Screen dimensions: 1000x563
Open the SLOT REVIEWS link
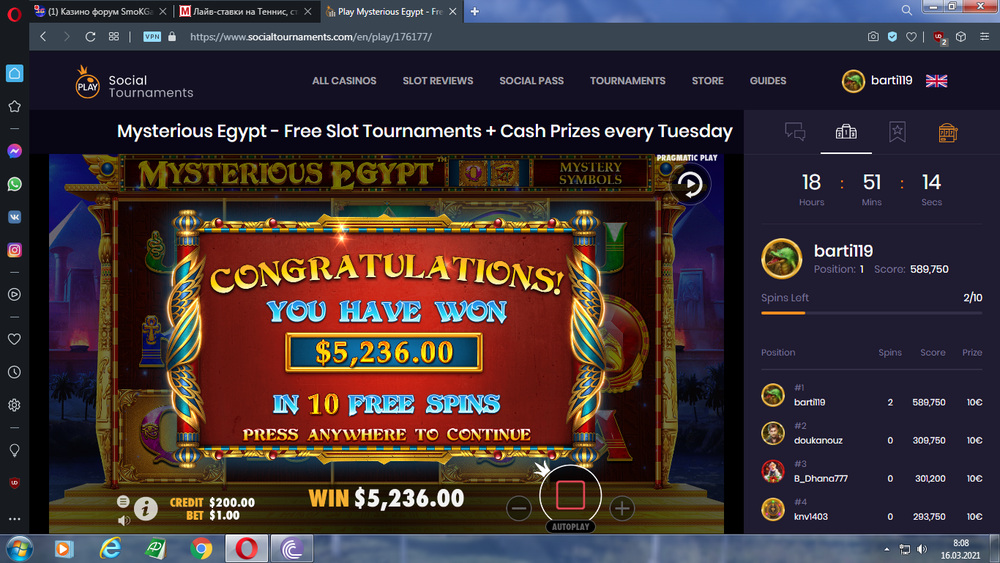(438, 81)
